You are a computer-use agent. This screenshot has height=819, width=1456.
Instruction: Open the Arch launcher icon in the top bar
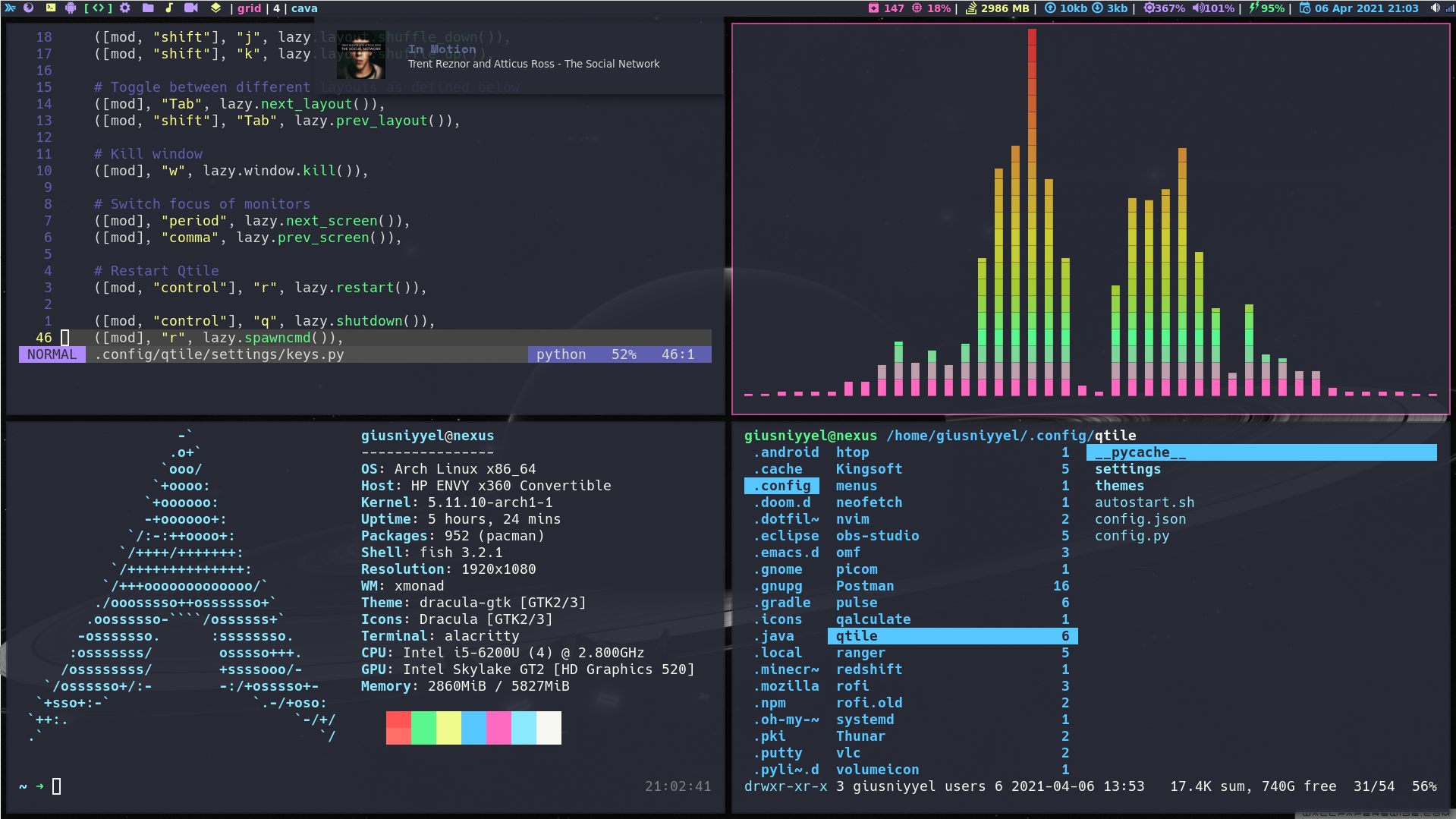10,8
